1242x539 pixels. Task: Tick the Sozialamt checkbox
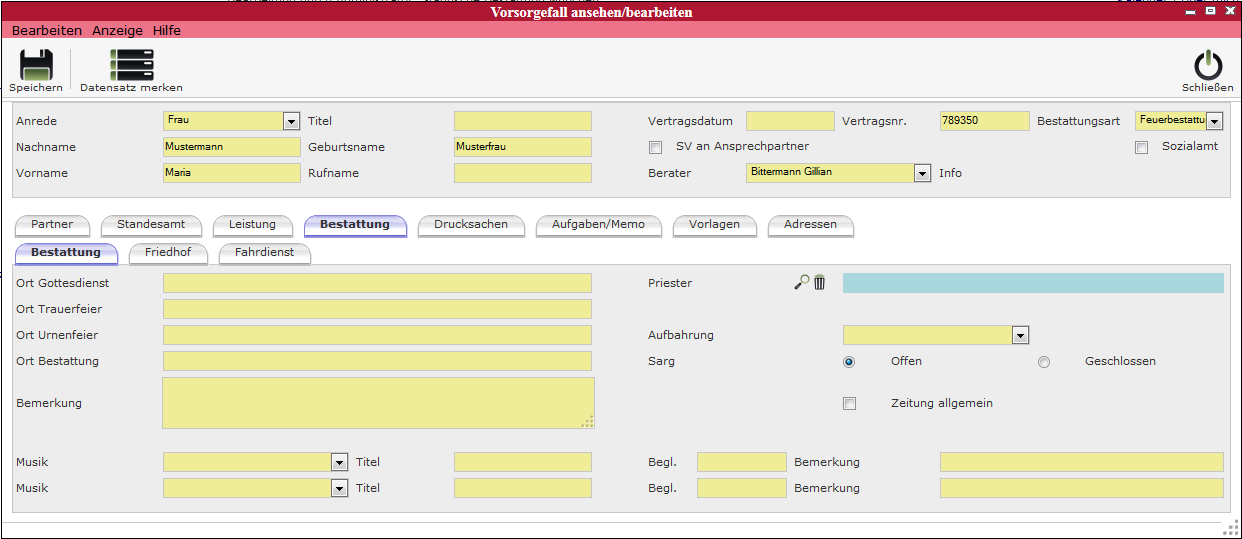coord(1142,148)
